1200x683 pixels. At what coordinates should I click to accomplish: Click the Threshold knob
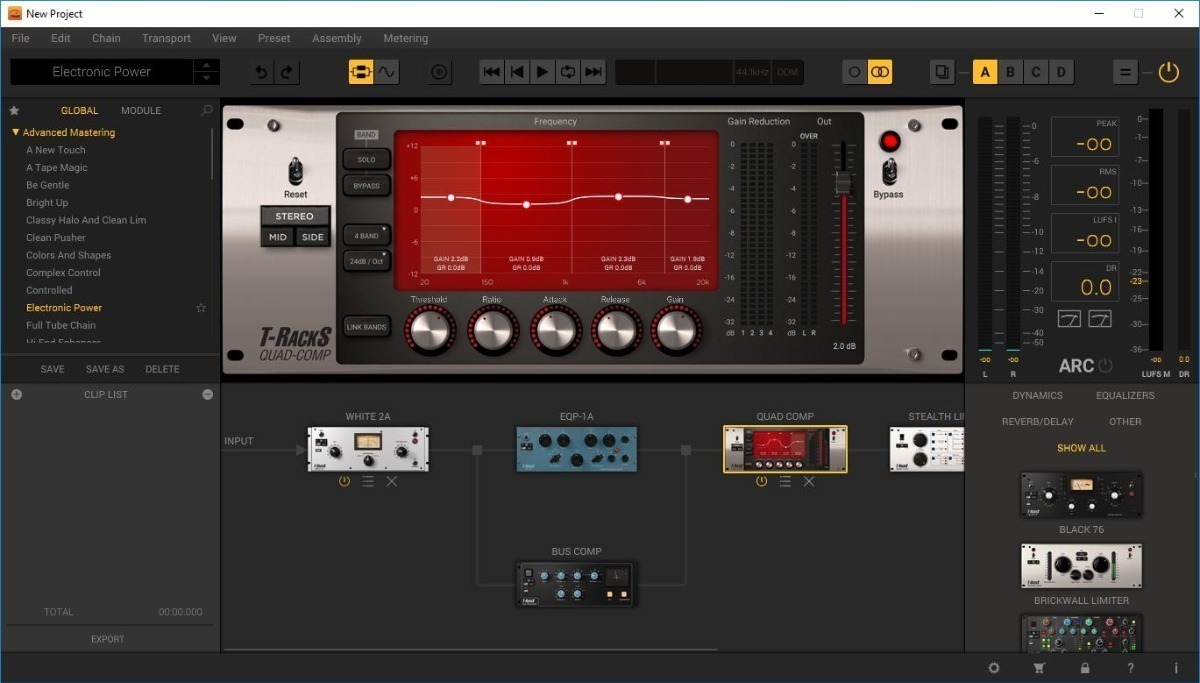pyautogui.click(x=431, y=330)
